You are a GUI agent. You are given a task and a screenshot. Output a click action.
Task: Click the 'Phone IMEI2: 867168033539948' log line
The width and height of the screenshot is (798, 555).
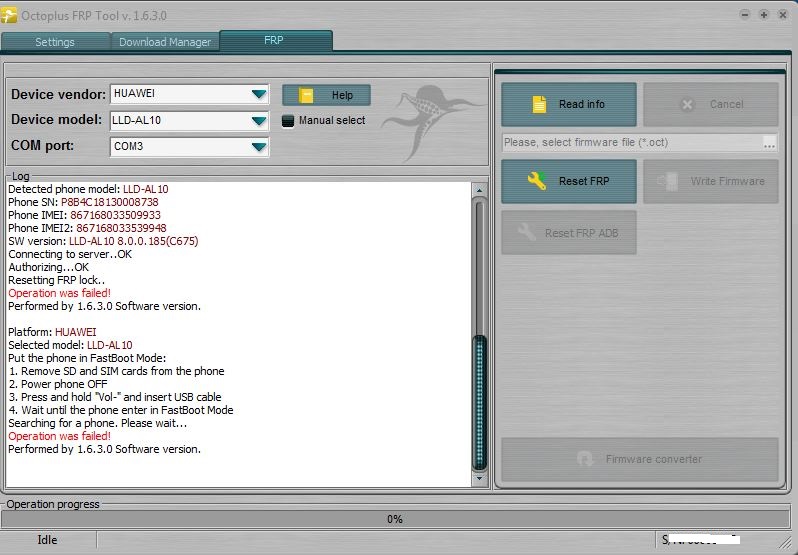(87, 228)
